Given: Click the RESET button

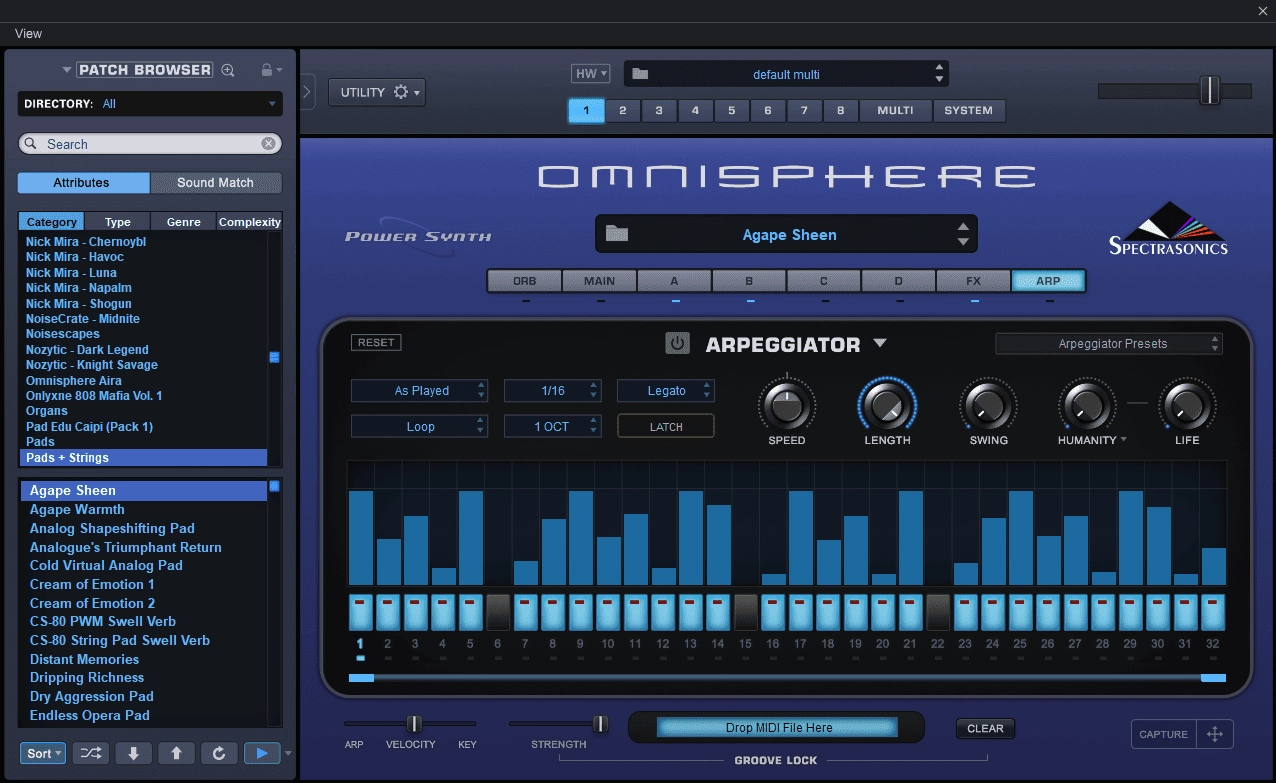Looking at the screenshot, I should coord(376,342).
